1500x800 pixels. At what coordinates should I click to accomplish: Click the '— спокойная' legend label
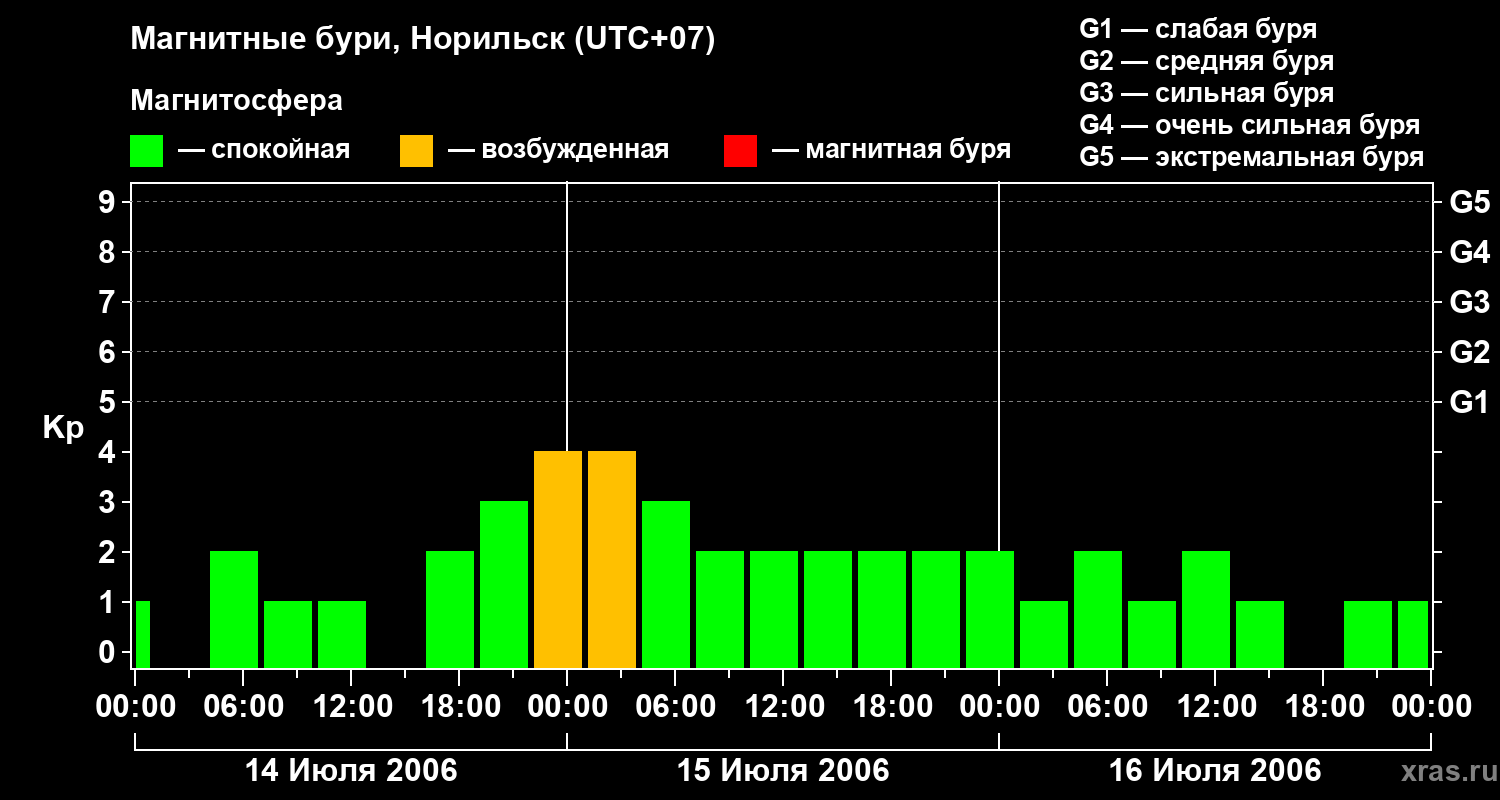(264, 150)
